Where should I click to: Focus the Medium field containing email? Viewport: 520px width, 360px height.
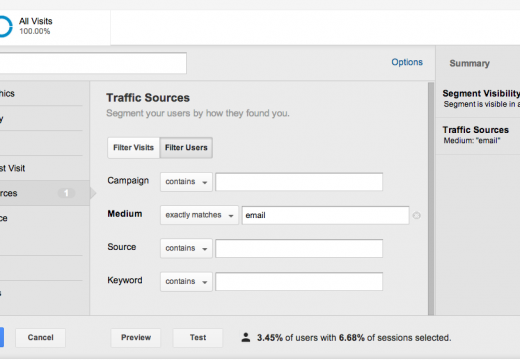click(325, 215)
